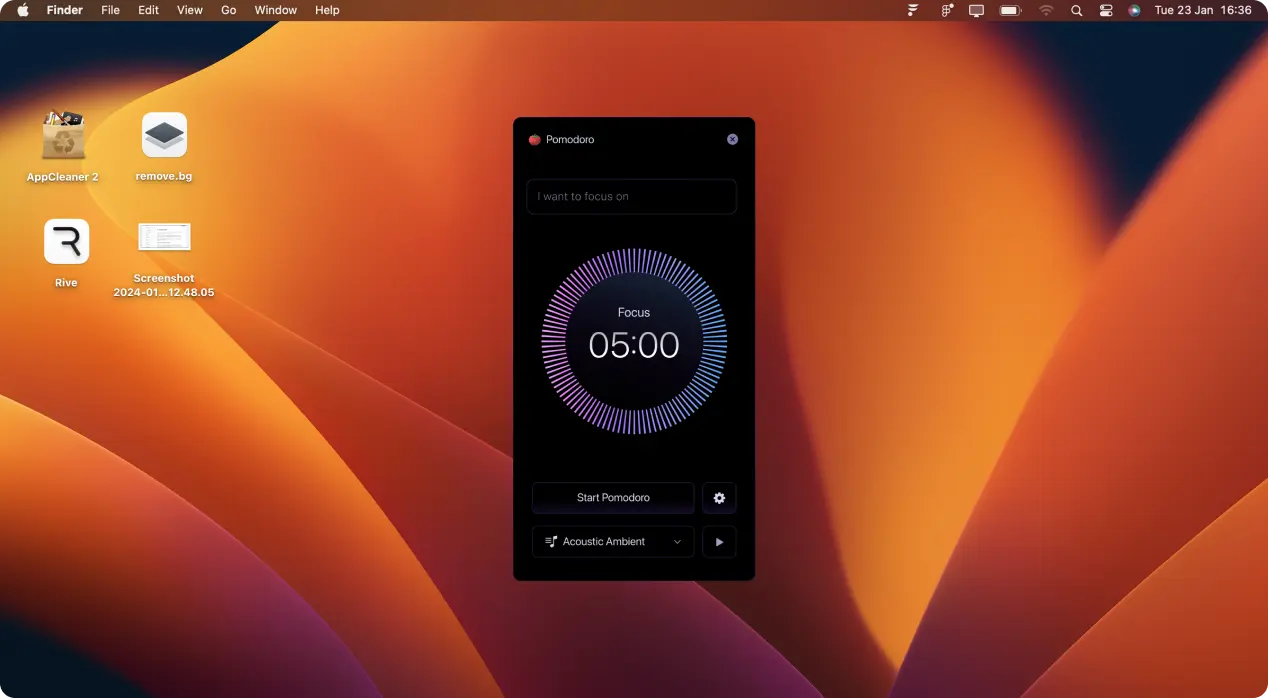
Task: Check the battery status icon
Action: tap(1010, 10)
